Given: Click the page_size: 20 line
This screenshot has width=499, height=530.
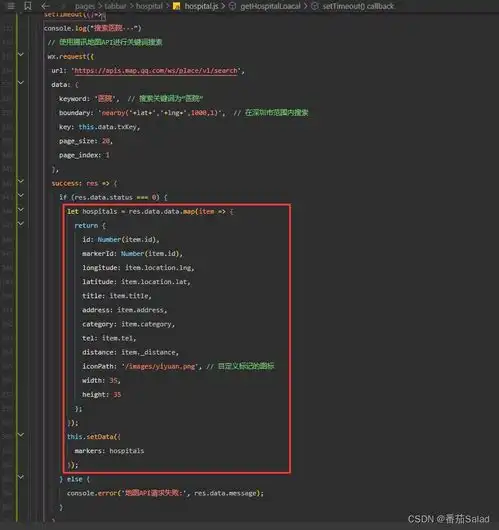Looking at the screenshot, I should 86,141.
